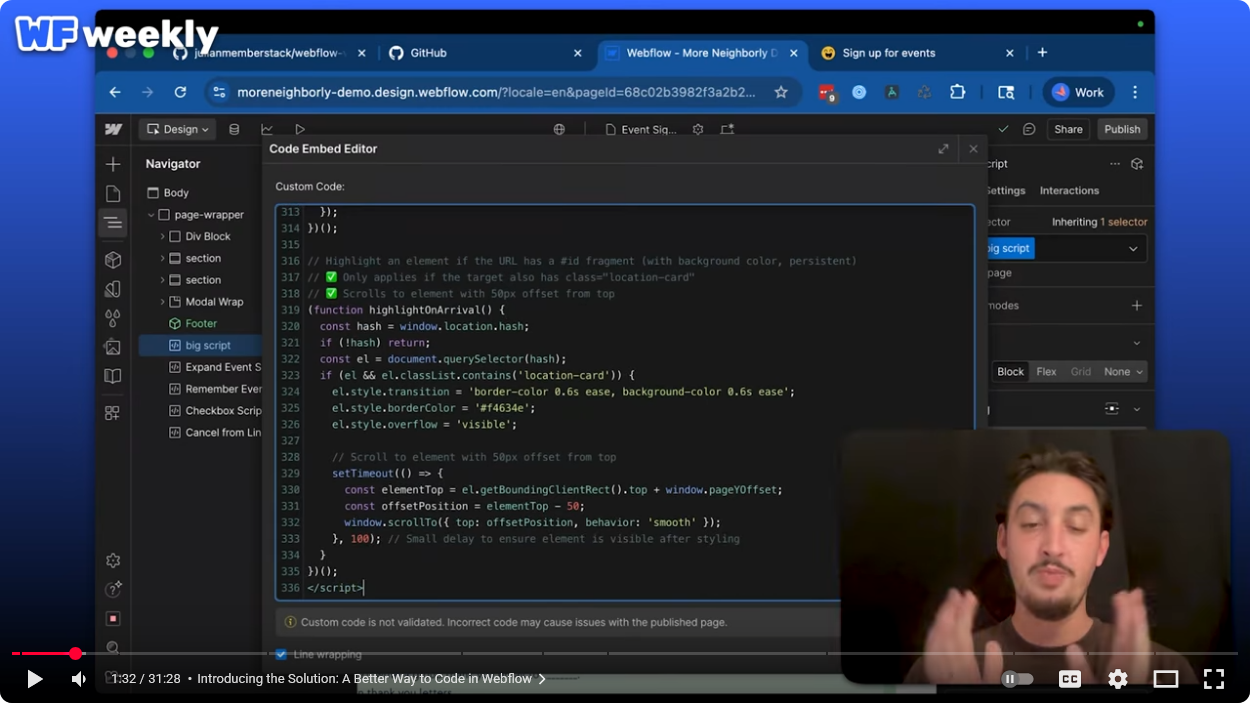
Task: Set display to Flex
Action: coord(1046,371)
